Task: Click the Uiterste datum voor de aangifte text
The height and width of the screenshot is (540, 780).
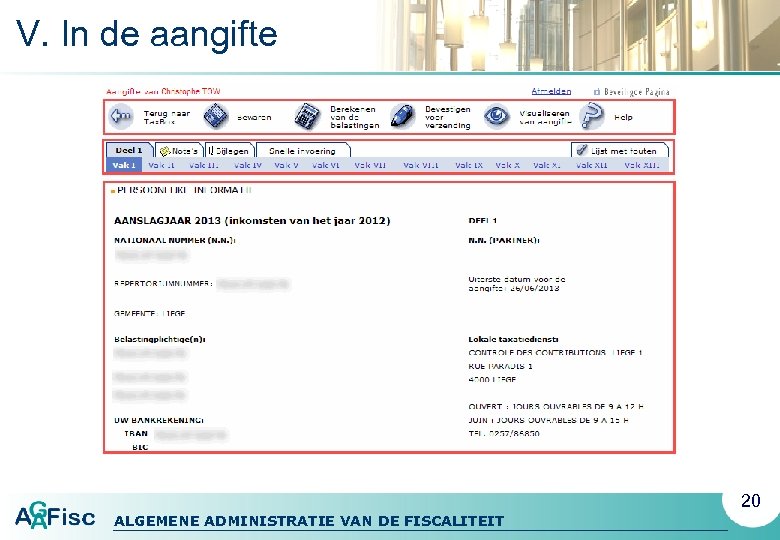Action: pyautogui.click(x=517, y=283)
